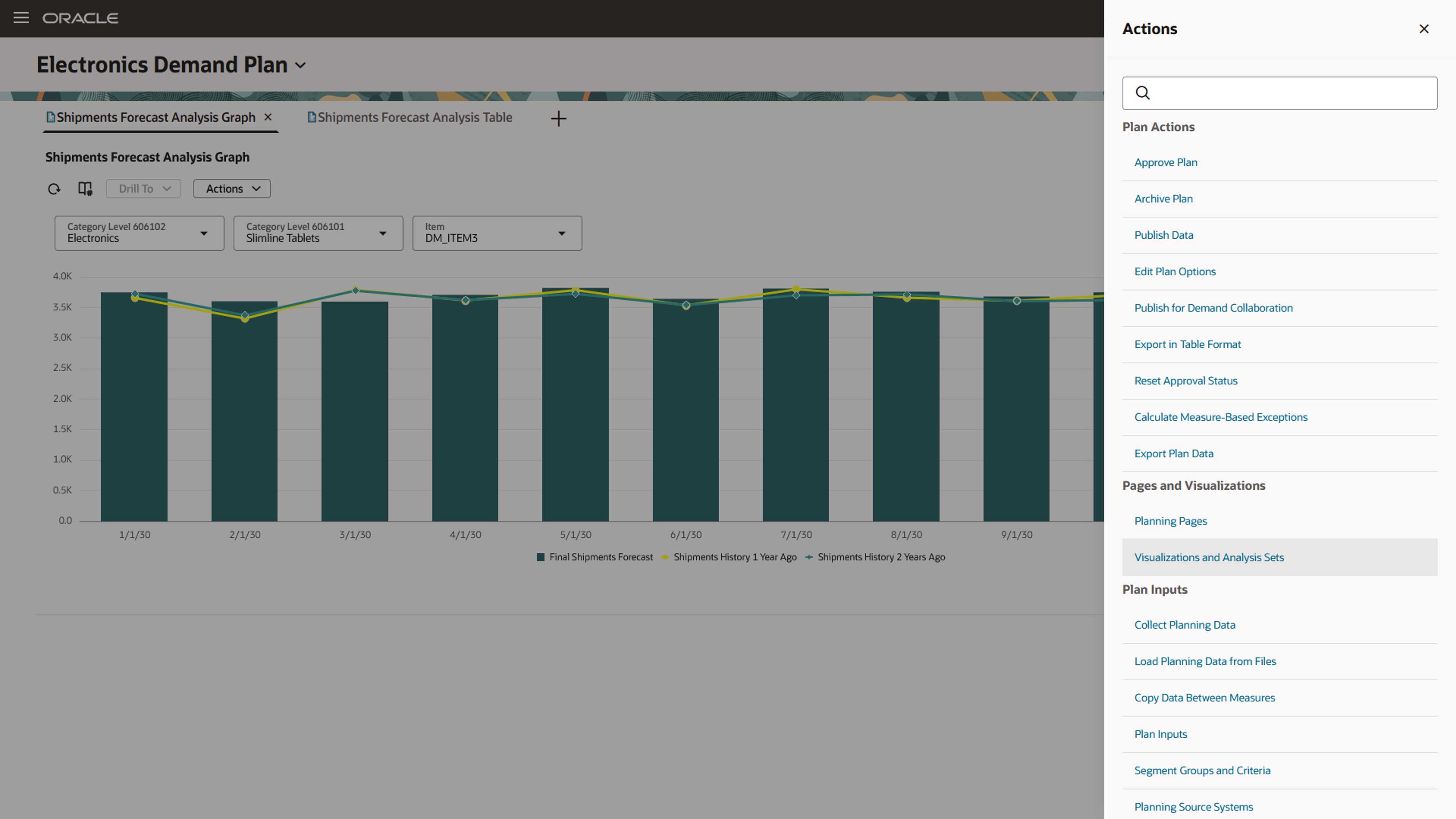Click the Plan Actions section heading
The image size is (1456, 819).
click(x=1158, y=127)
